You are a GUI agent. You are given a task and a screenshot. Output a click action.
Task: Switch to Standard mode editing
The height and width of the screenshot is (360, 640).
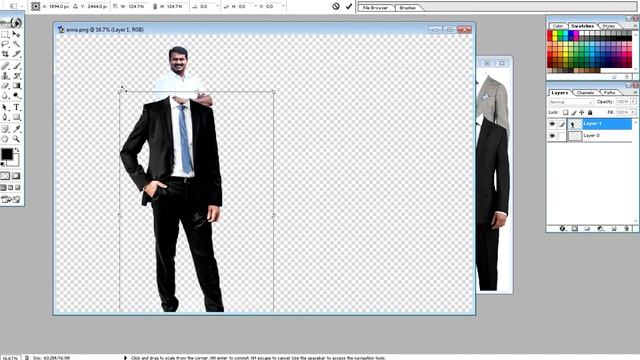coord(5,176)
